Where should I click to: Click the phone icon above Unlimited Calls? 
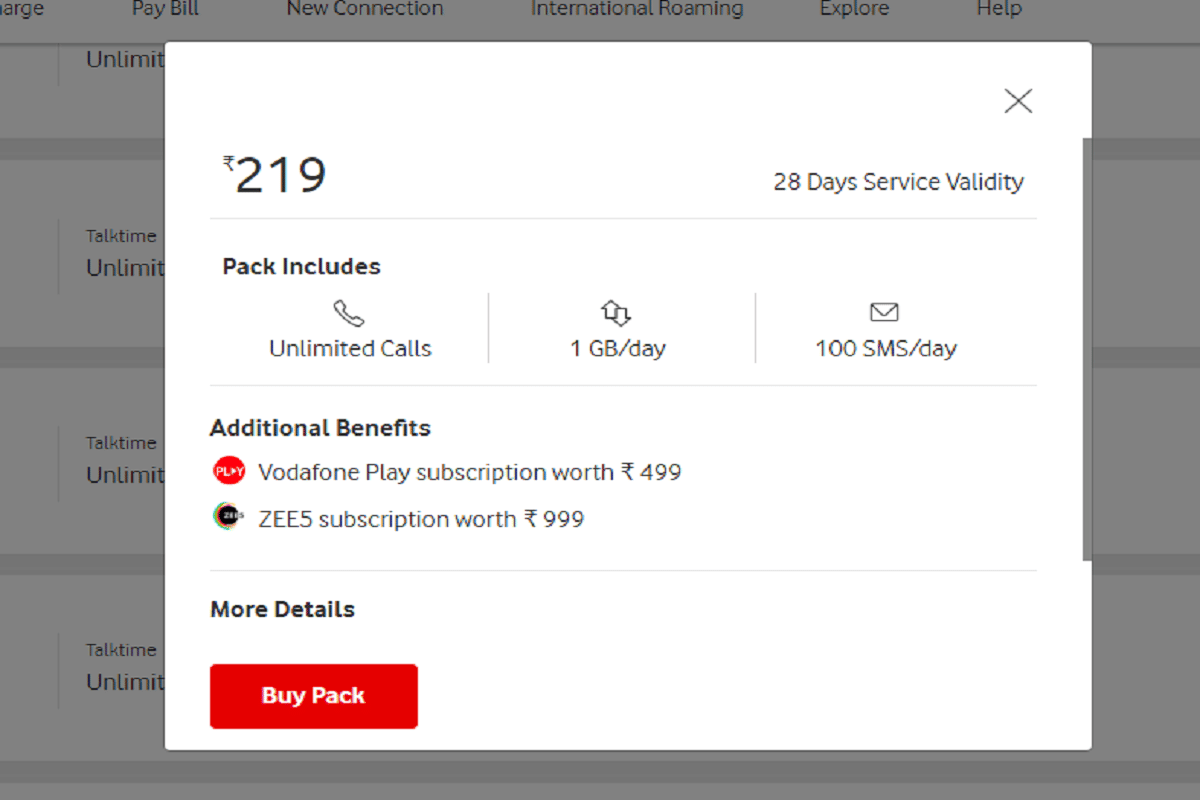pos(350,312)
